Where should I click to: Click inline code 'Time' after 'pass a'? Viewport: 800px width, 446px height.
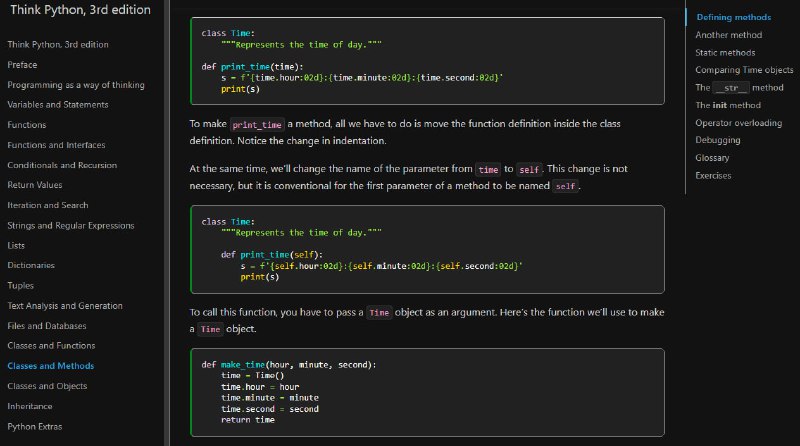[x=379, y=313]
